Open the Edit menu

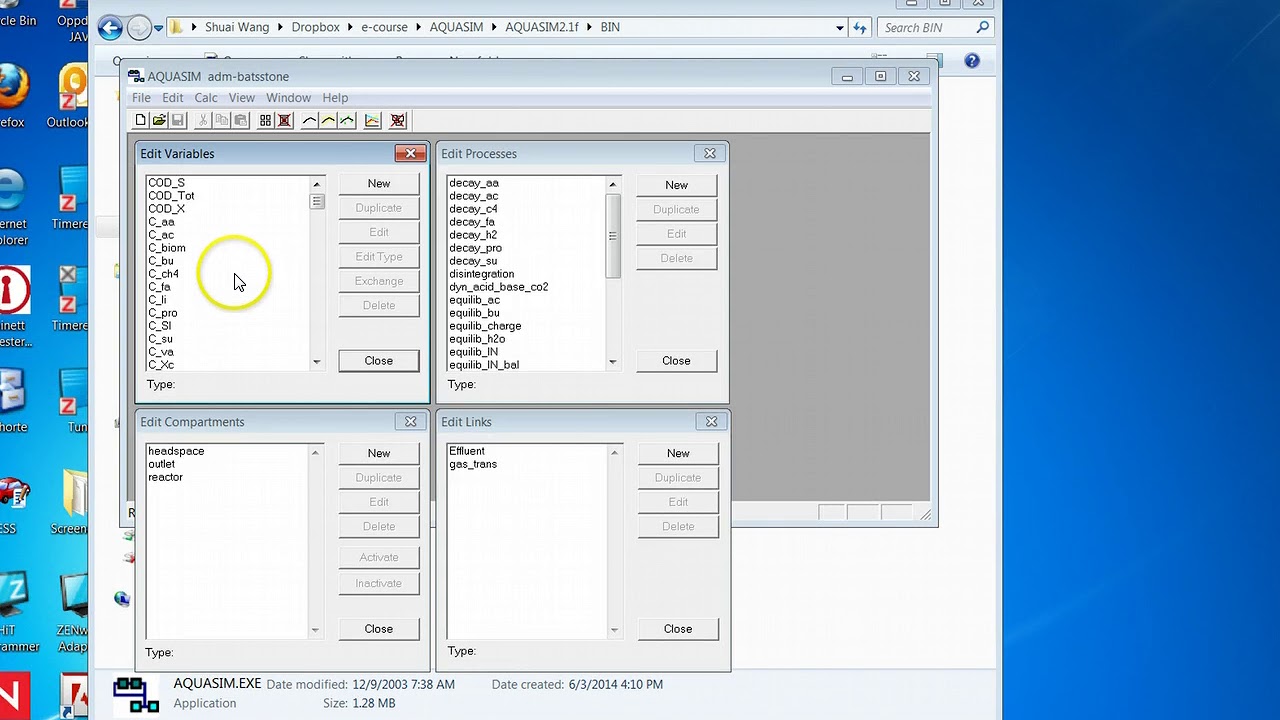(173, 97)
